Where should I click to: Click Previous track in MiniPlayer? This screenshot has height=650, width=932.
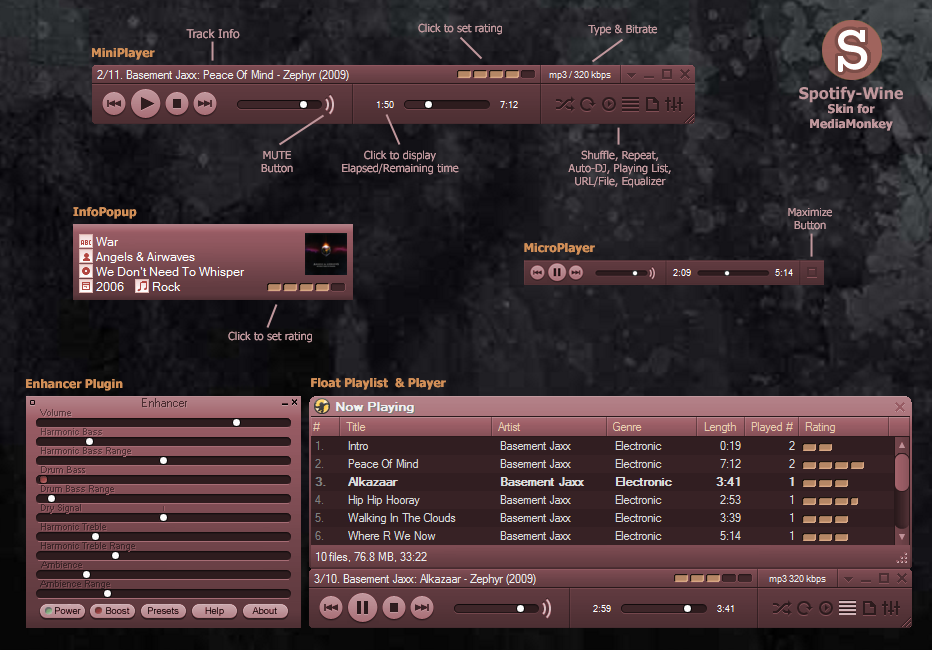point(114,104)
